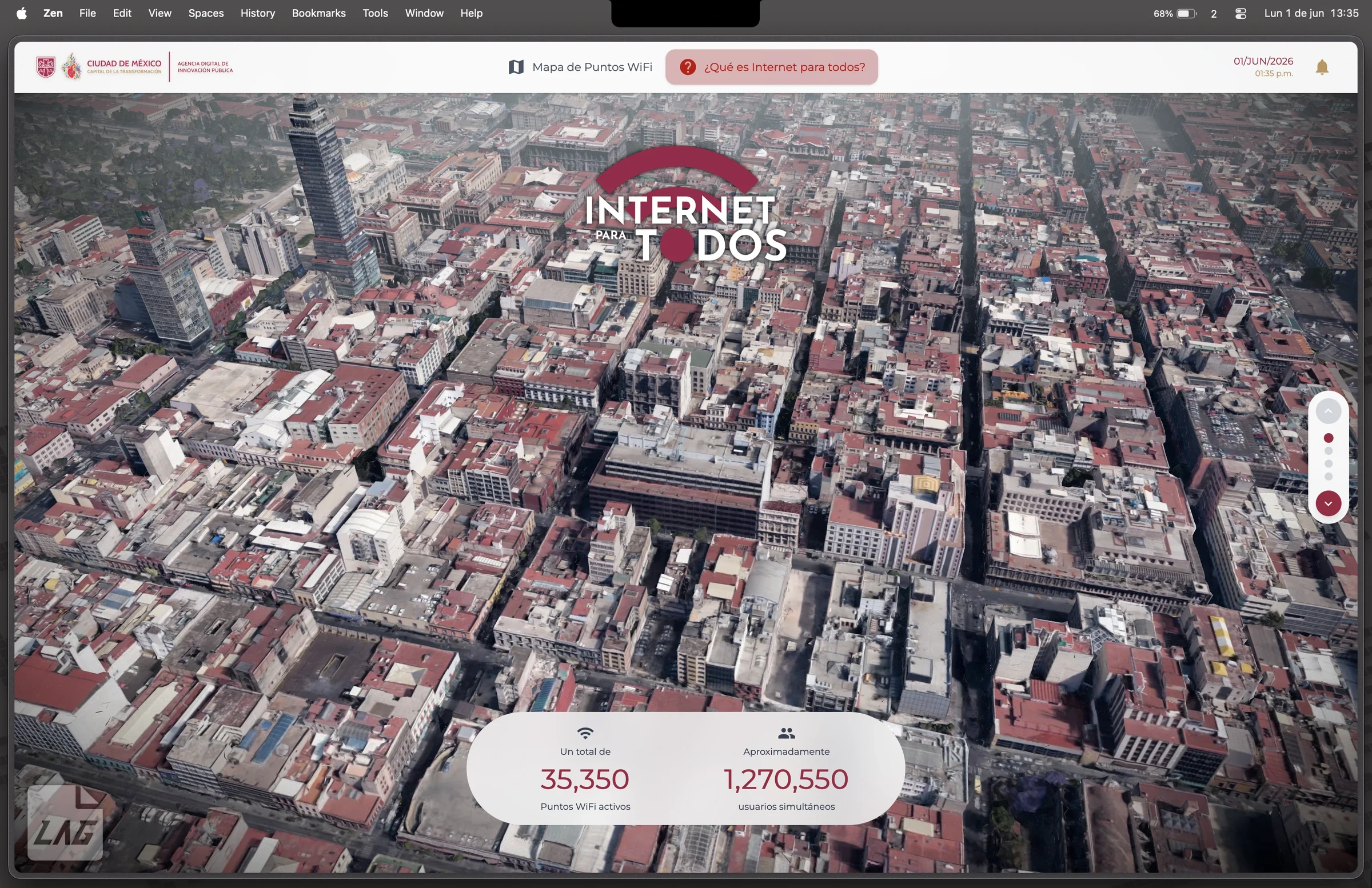Screen dimensions: 1372x888
Task: Open the Edit menu
Action: 122,13
